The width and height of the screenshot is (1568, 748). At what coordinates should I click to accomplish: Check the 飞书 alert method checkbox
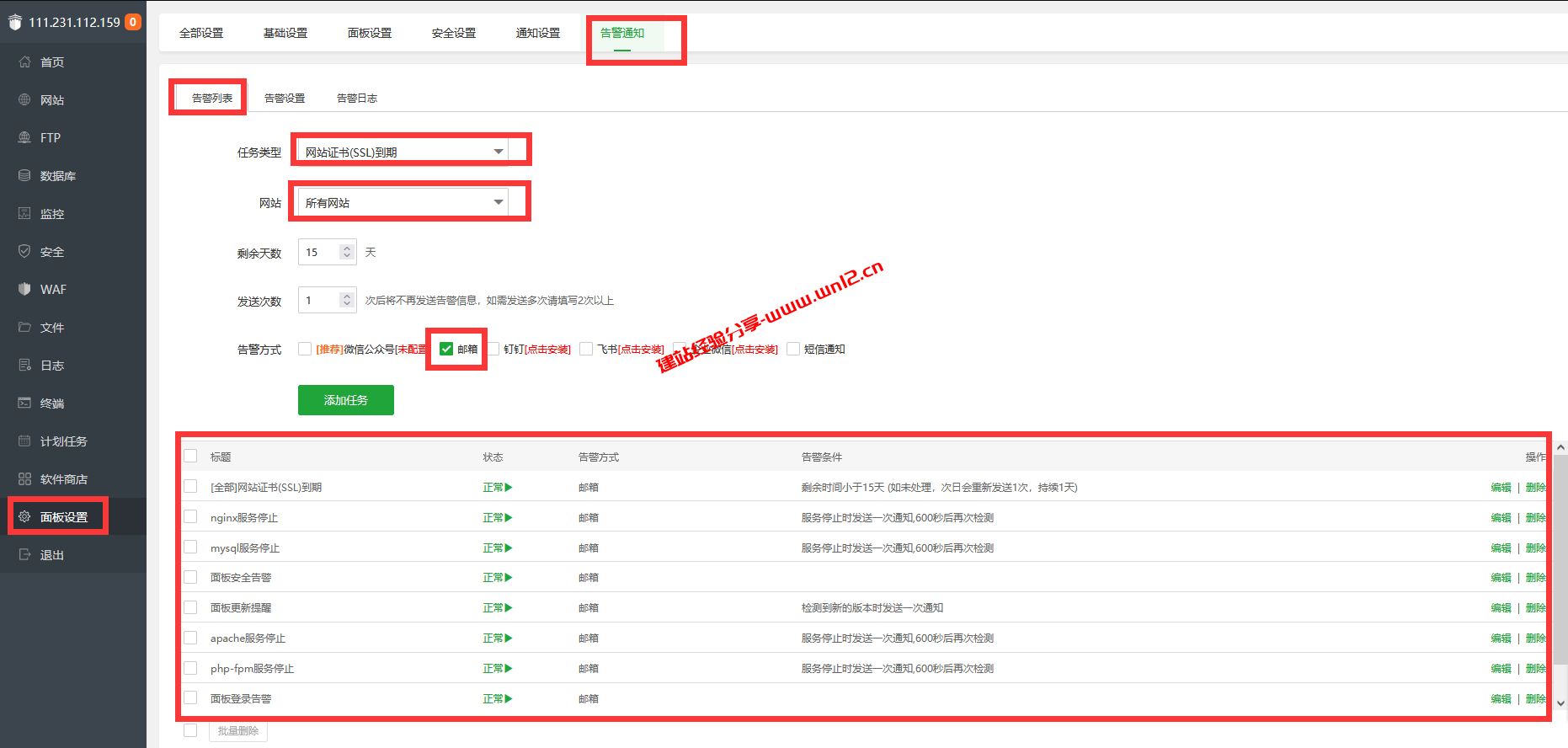coord(586,349)
